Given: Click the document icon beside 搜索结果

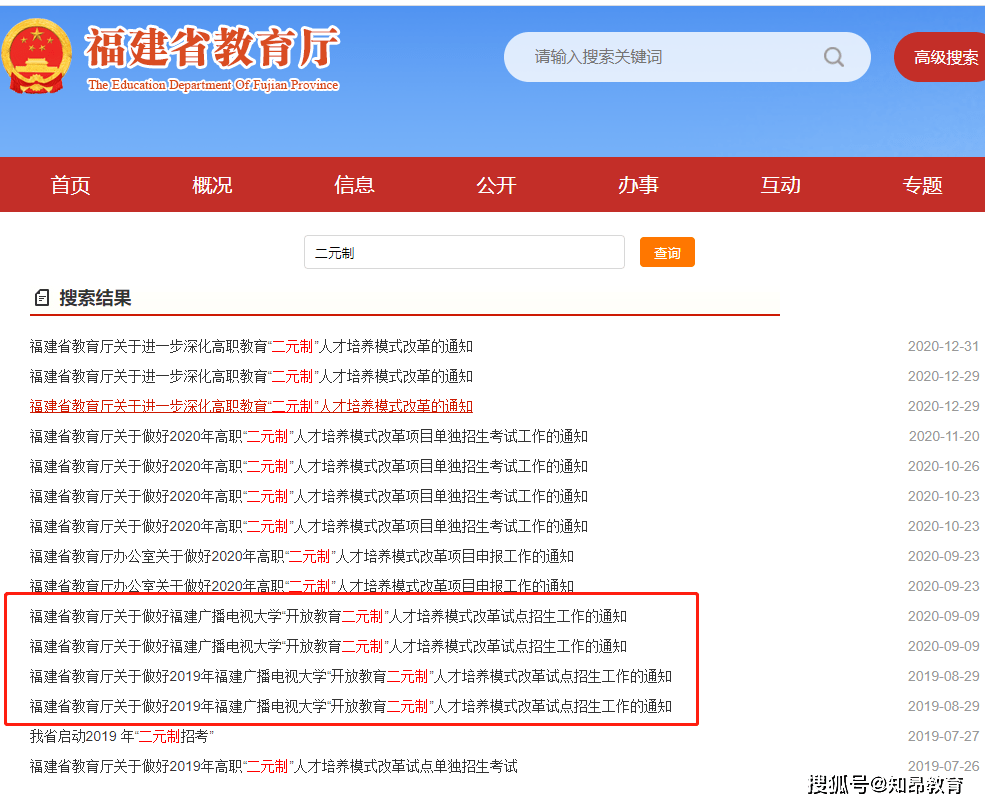Looking at the screenshot, I should pos(40,300).
